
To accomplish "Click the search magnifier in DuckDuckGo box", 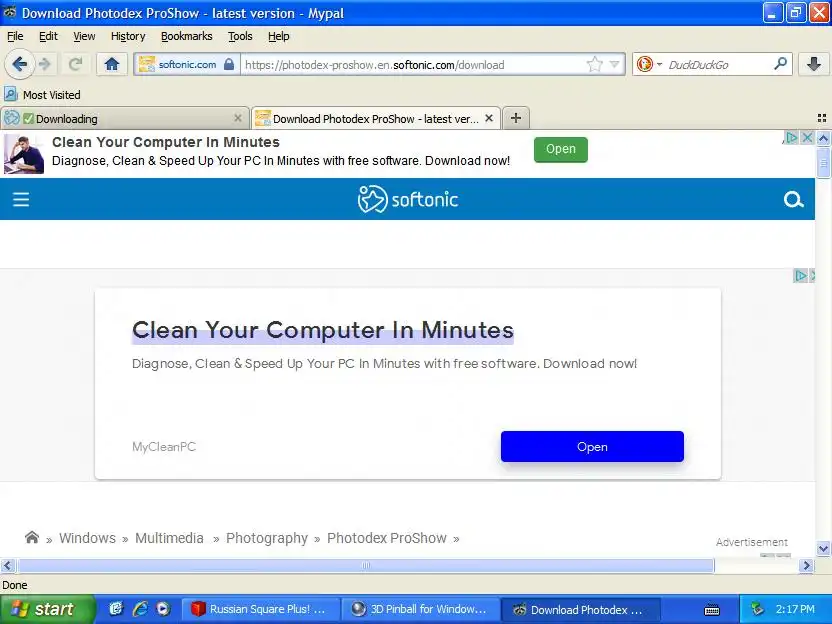I will pos(781,64).
